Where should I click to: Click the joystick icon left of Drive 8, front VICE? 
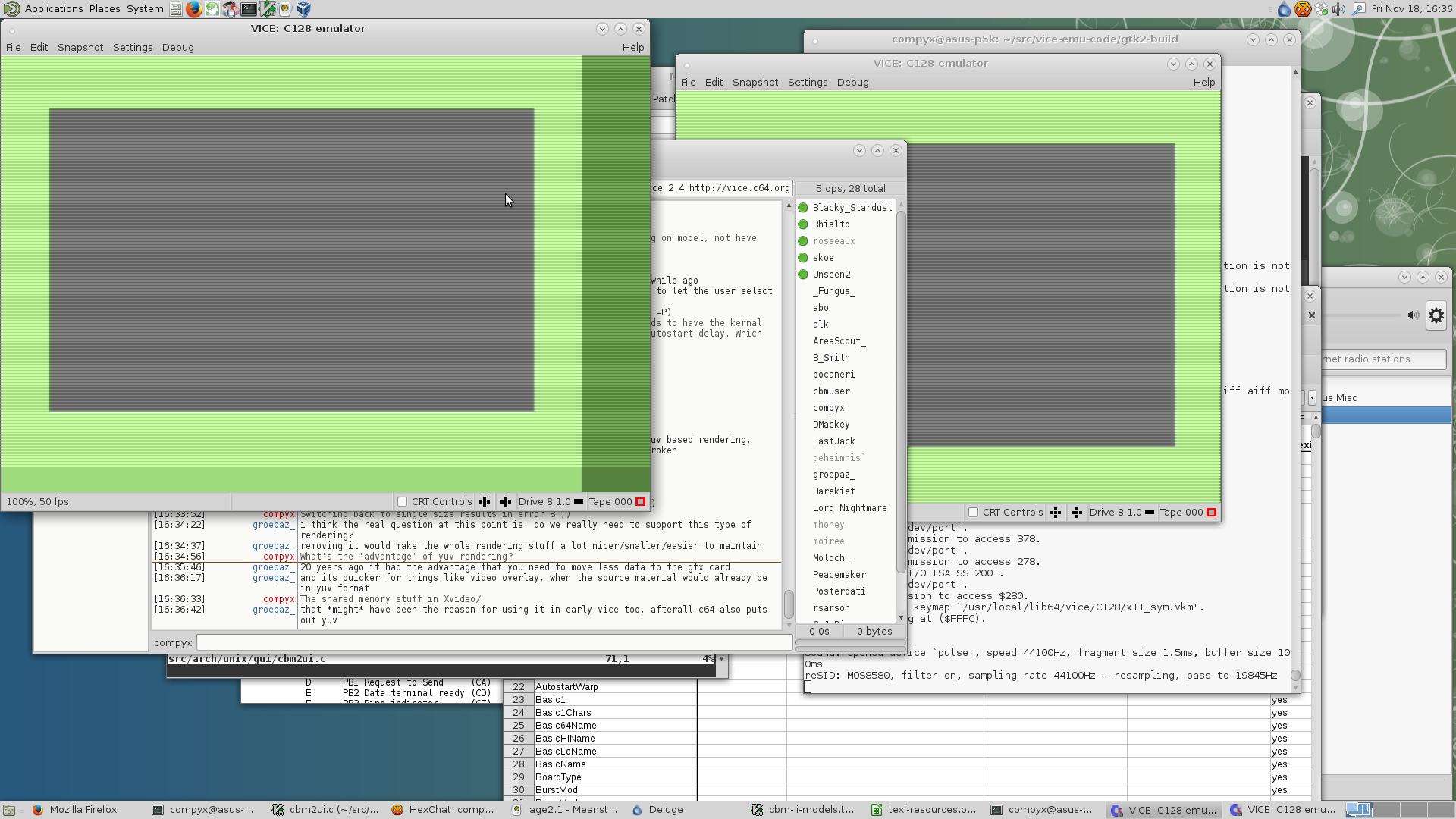(x=506, y=502)
